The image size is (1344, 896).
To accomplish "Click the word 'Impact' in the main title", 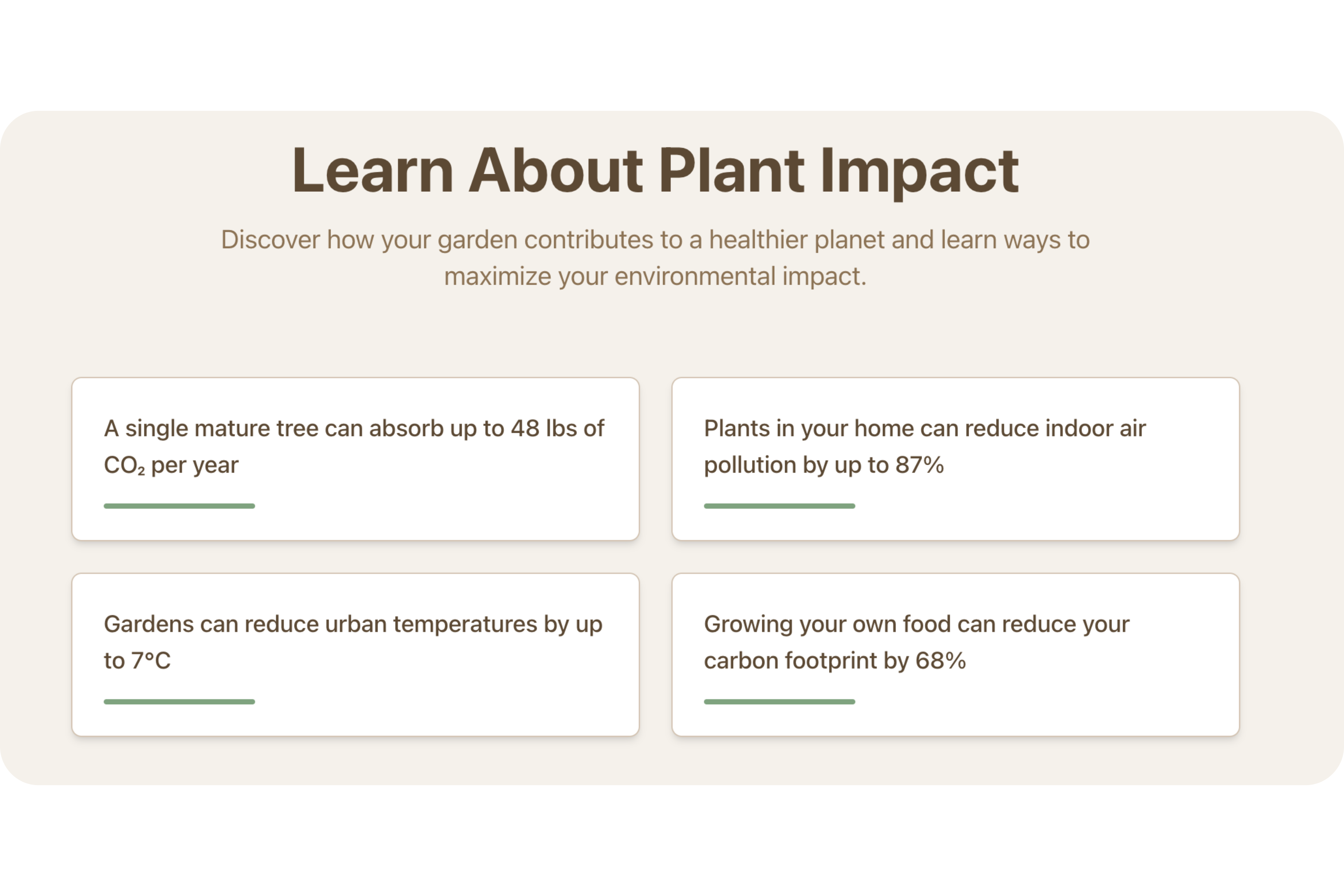I will [x=919, y=171].
